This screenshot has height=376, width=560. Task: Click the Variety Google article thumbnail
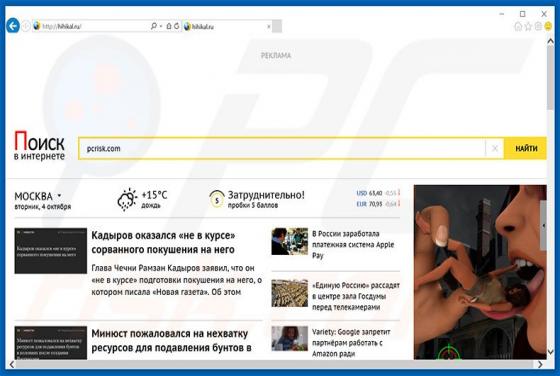290,339
